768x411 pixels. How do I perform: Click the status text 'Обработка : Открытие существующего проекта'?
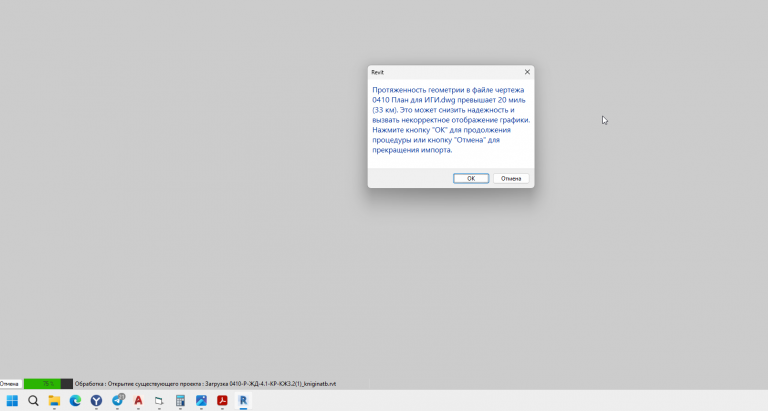click(138, 384)
